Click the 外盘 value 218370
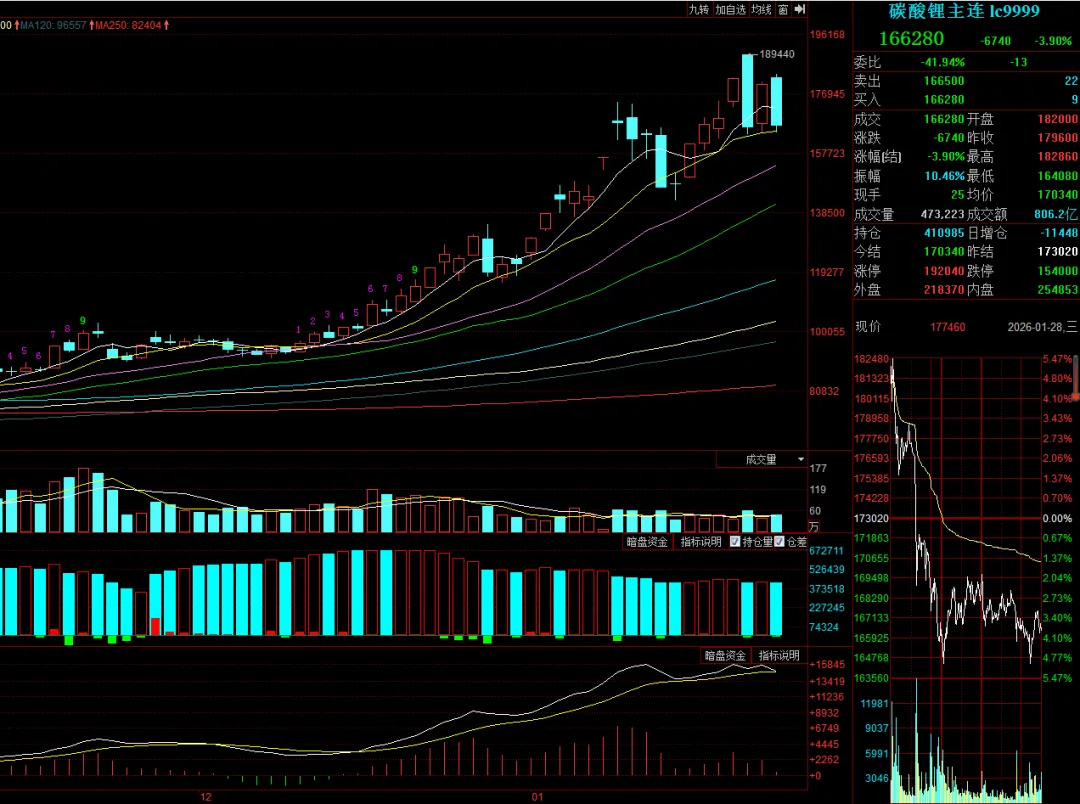Screen dimensions: 1080x804 click(x=944, y=290)
